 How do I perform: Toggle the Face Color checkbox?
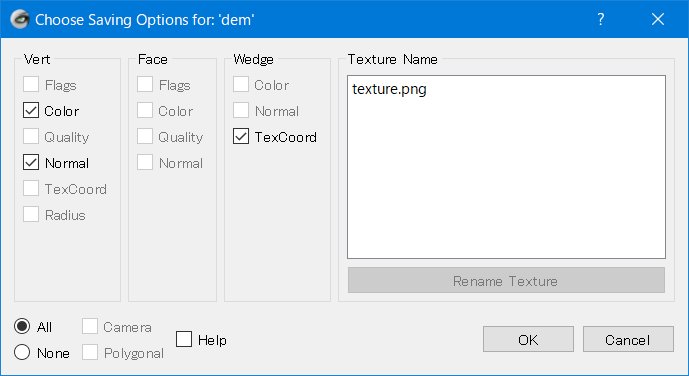(x=145, y=110)
